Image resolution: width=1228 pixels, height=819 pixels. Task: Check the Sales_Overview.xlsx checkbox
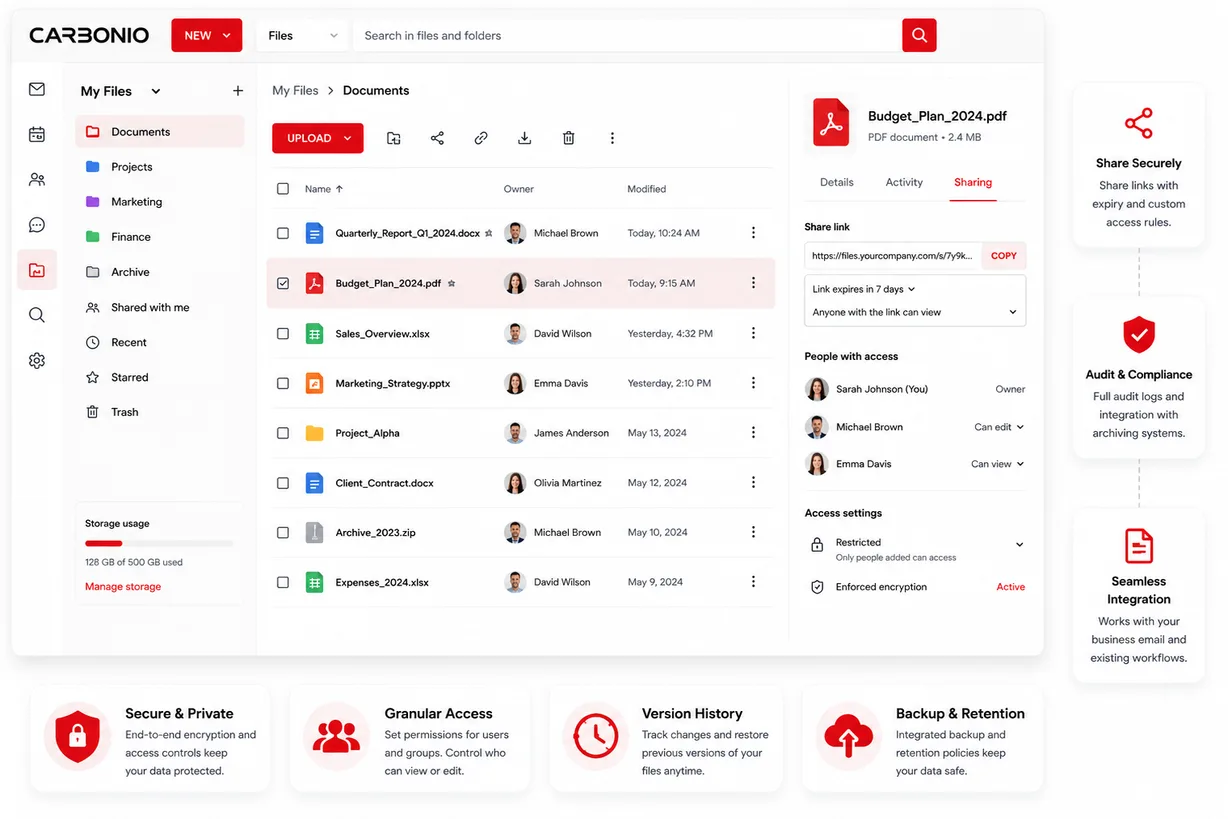coord(283,333)
